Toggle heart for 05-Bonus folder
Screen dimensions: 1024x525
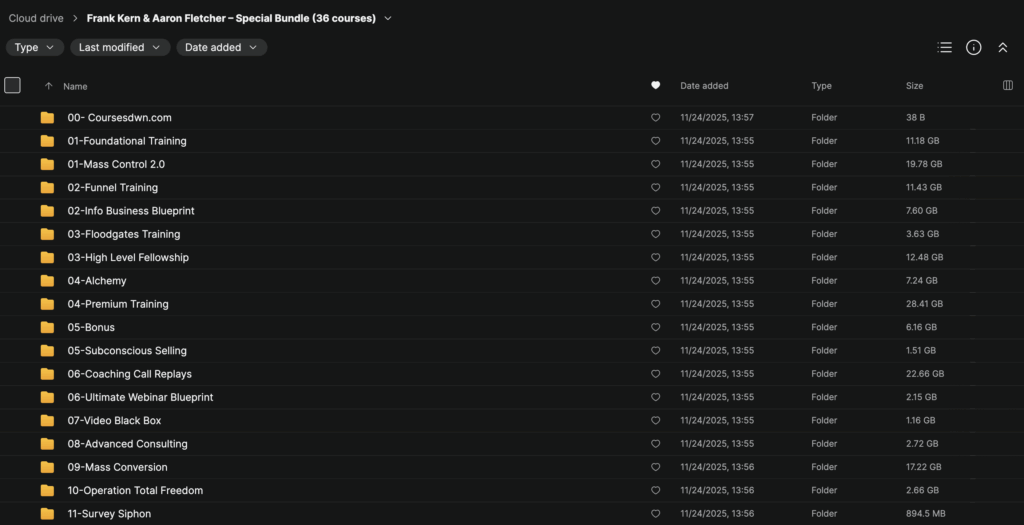point(656,327)
